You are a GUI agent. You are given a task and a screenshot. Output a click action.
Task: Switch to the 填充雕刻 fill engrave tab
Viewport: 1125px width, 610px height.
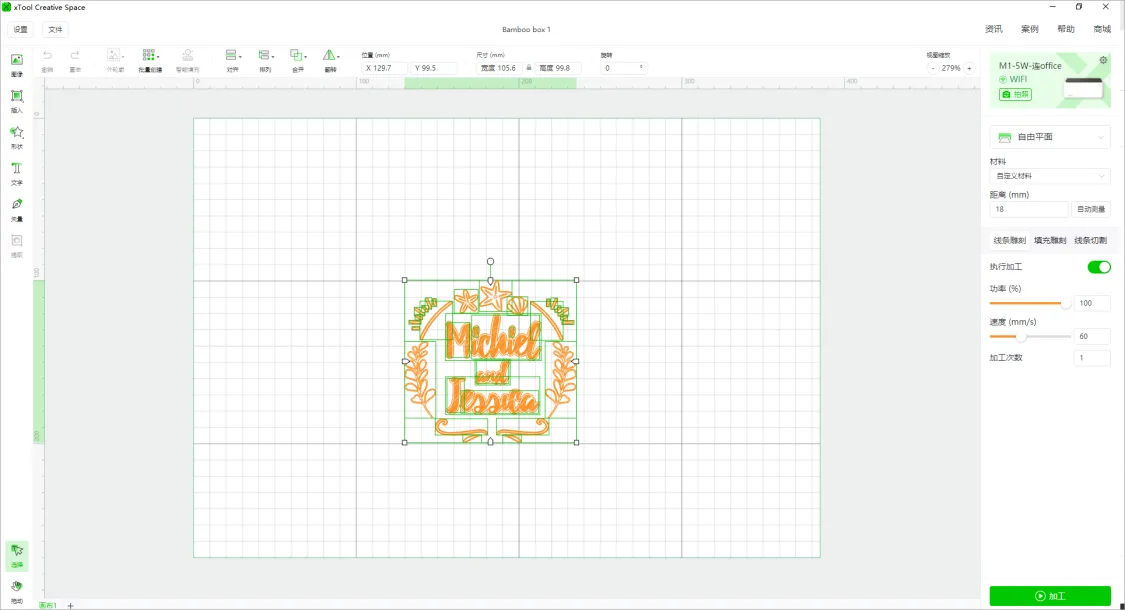[1050, 240]
